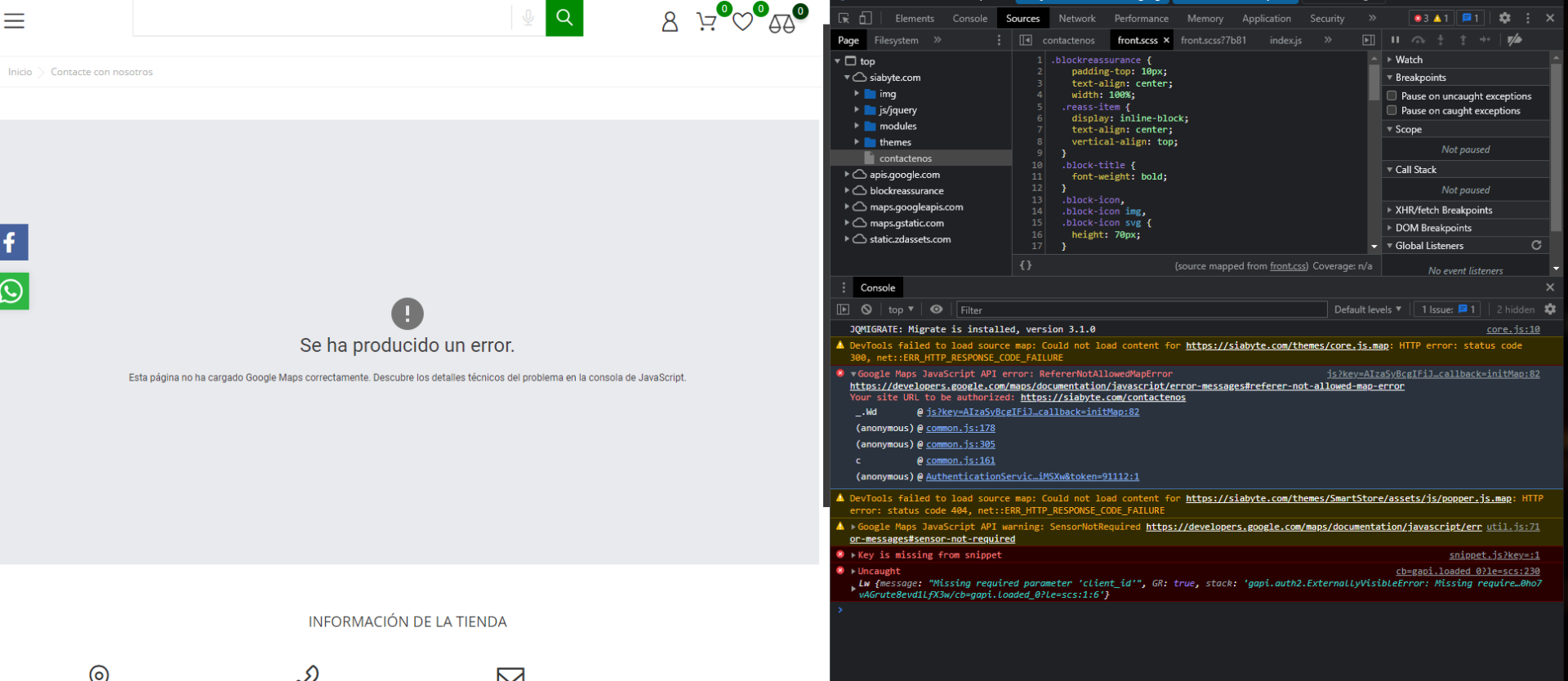Pause script execution

(x=1395, y=40)
